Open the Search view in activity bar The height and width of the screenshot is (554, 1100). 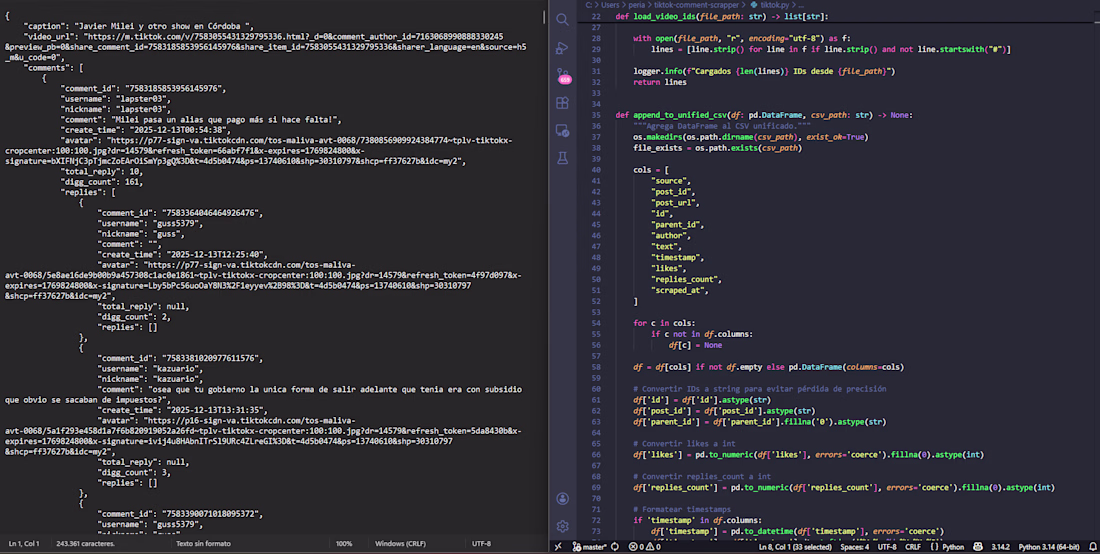pyautogui.click(x=563, y=19)
